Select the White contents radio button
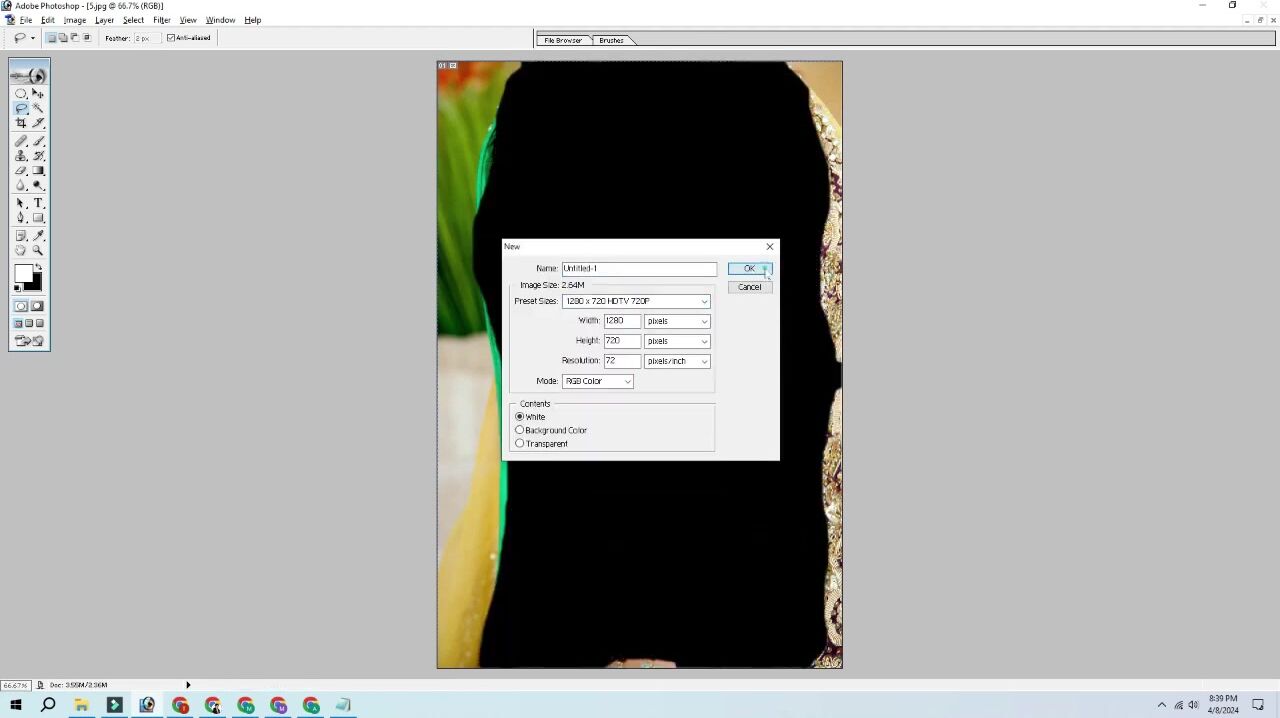Image resolution: width=1280 pixels, height=718 pixels. tap(520, 417)
